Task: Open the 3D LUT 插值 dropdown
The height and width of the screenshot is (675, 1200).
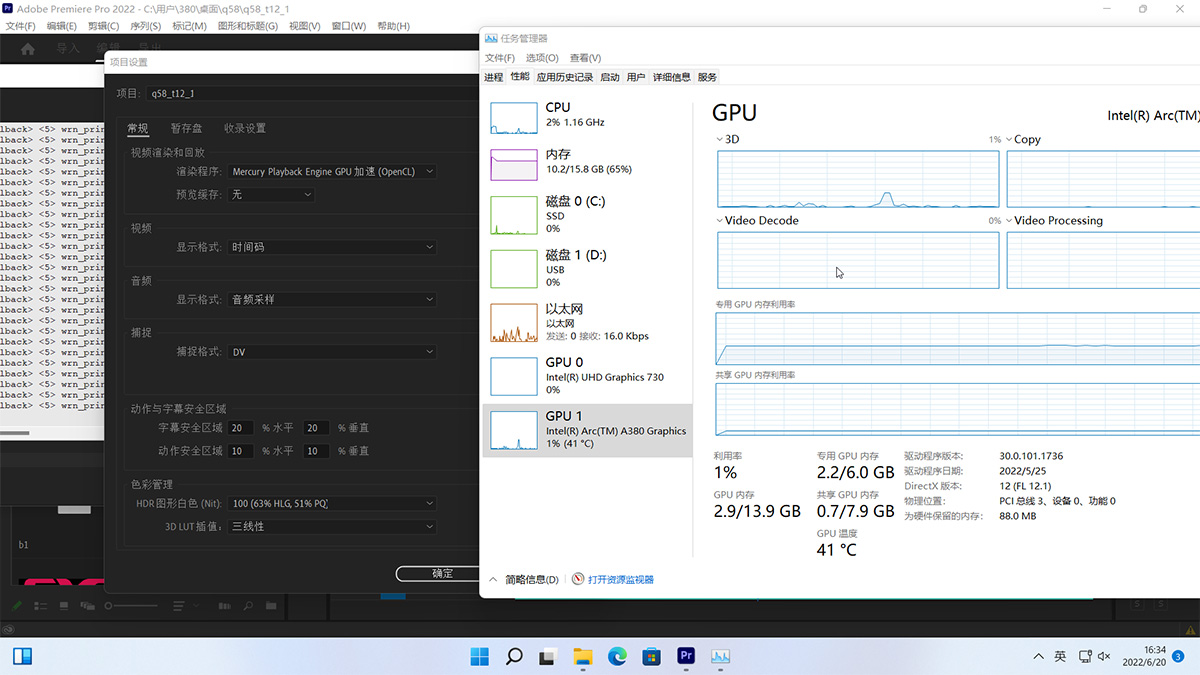Action: (333, 526)
